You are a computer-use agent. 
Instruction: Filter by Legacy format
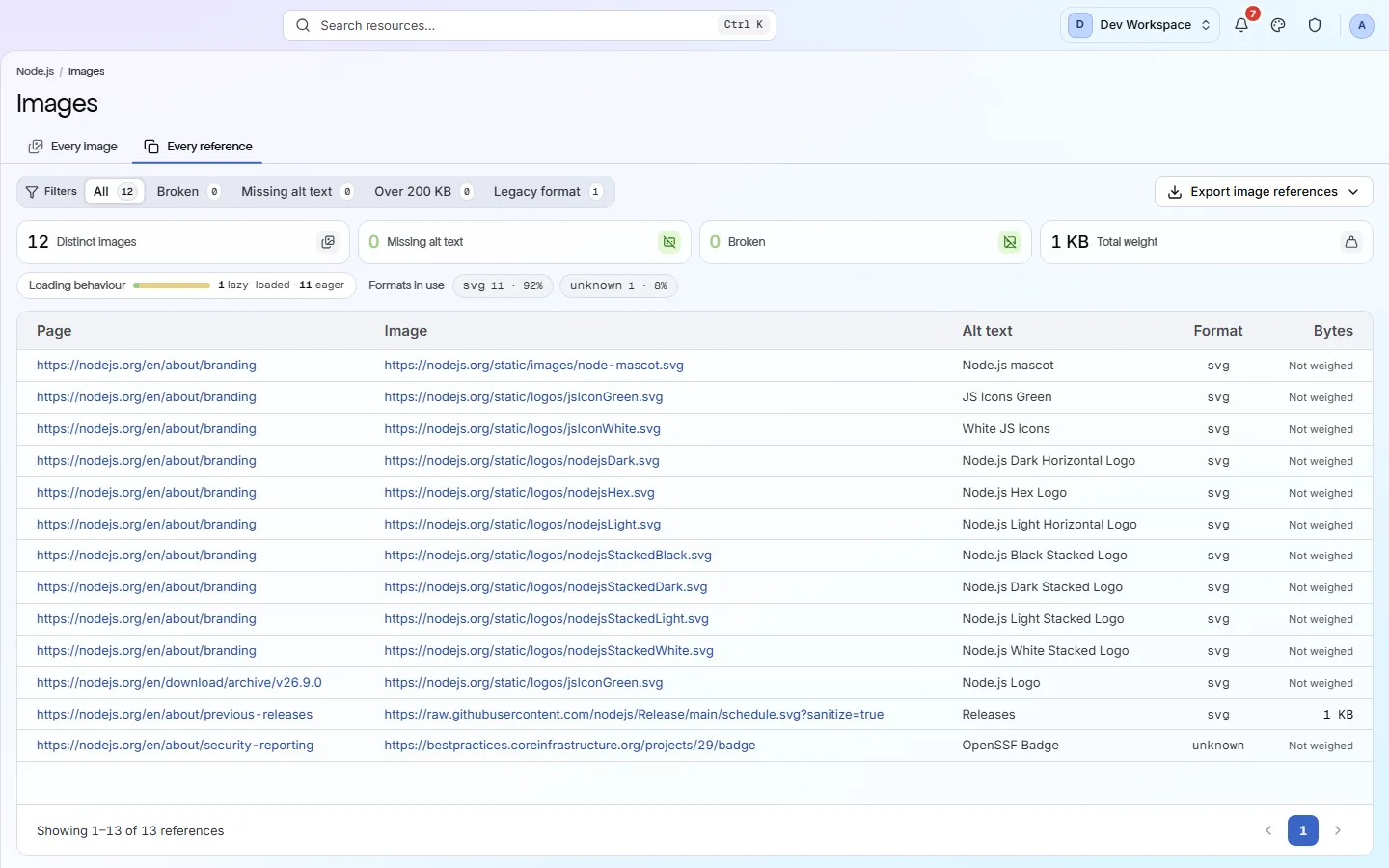click(x=547, y=192)
